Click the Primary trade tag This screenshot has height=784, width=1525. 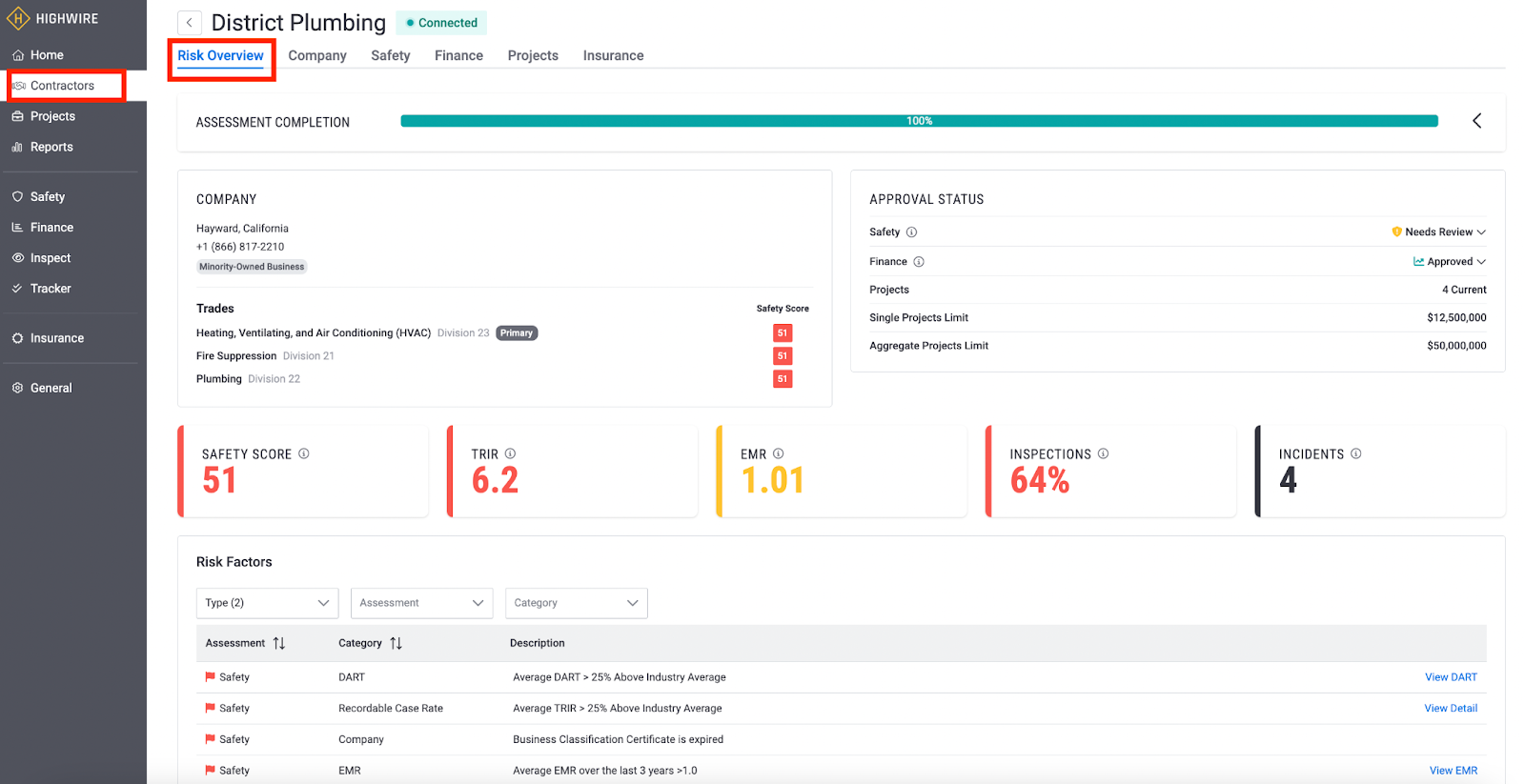[517, 333]
